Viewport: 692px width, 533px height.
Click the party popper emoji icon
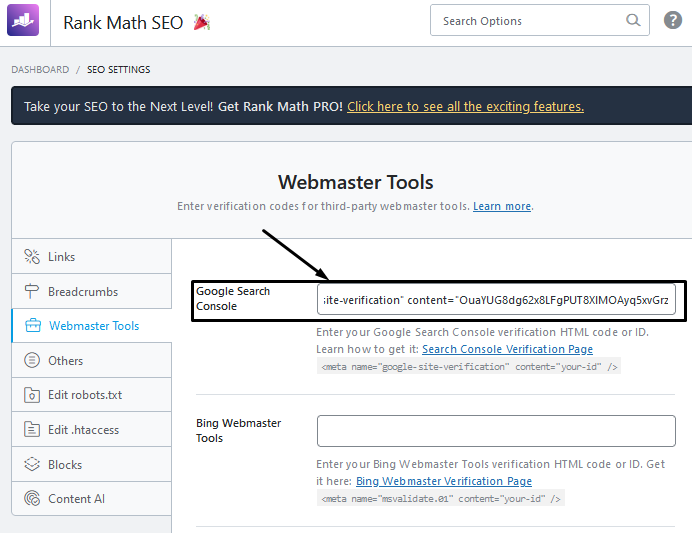pyautogui.click(x=202, y=22)
